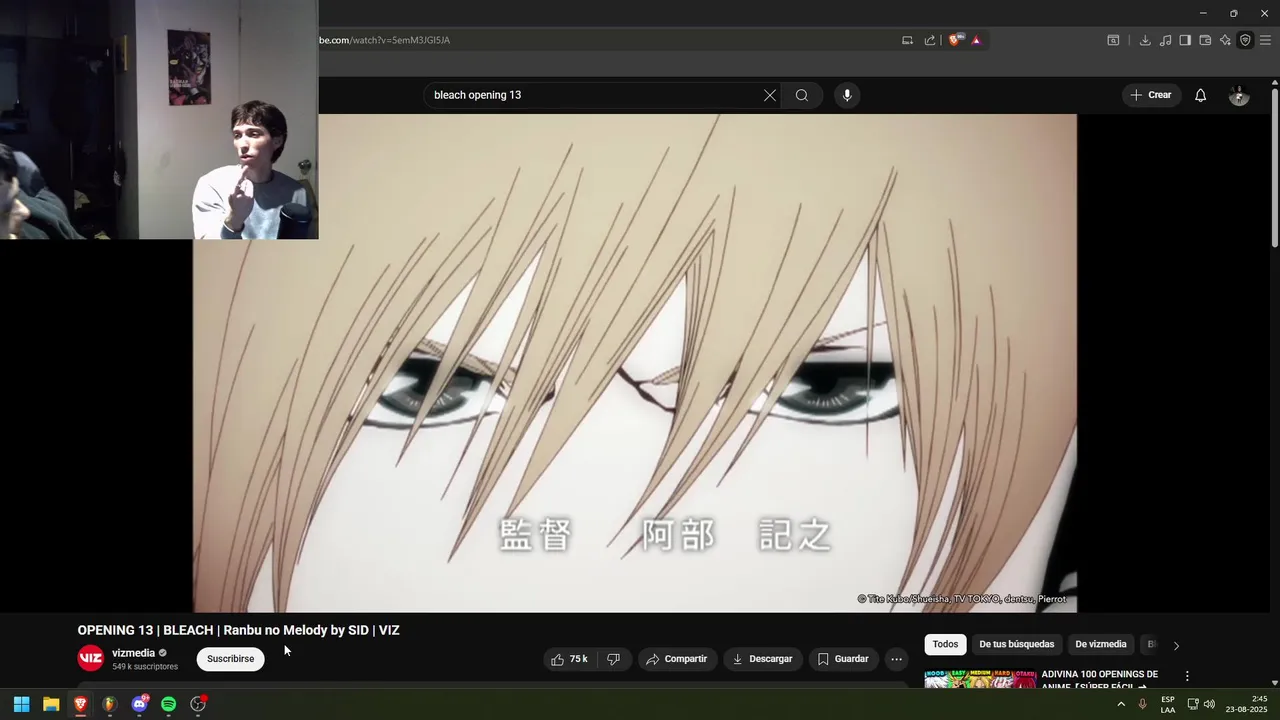The width and height of the screenshot is (1280, 720).
Task: Open the taskbar clock and date
Action: (1247, 704)
